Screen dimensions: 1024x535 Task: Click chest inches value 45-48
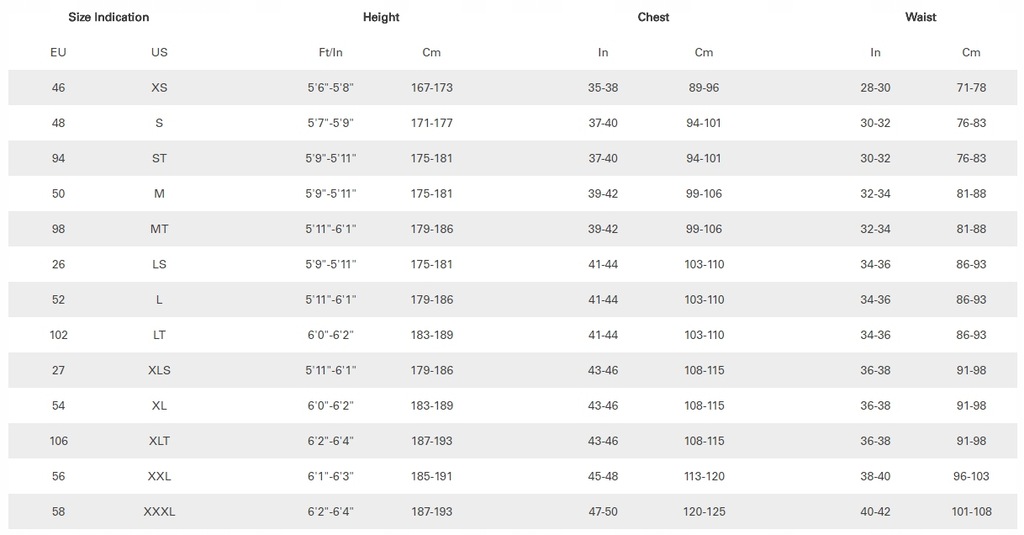(602, 476)
